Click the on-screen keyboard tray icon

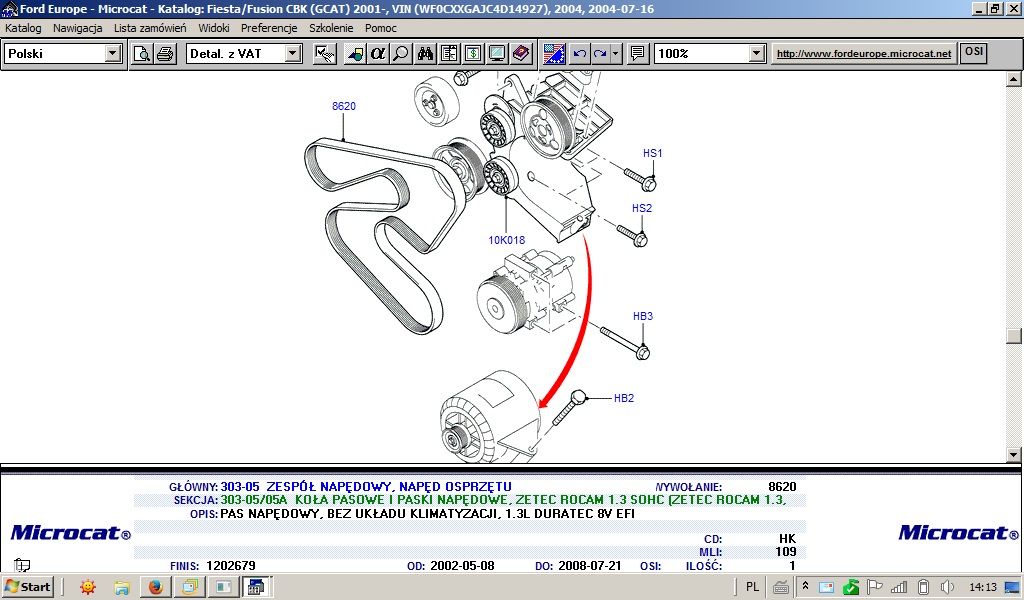click(x=780, y=587)
